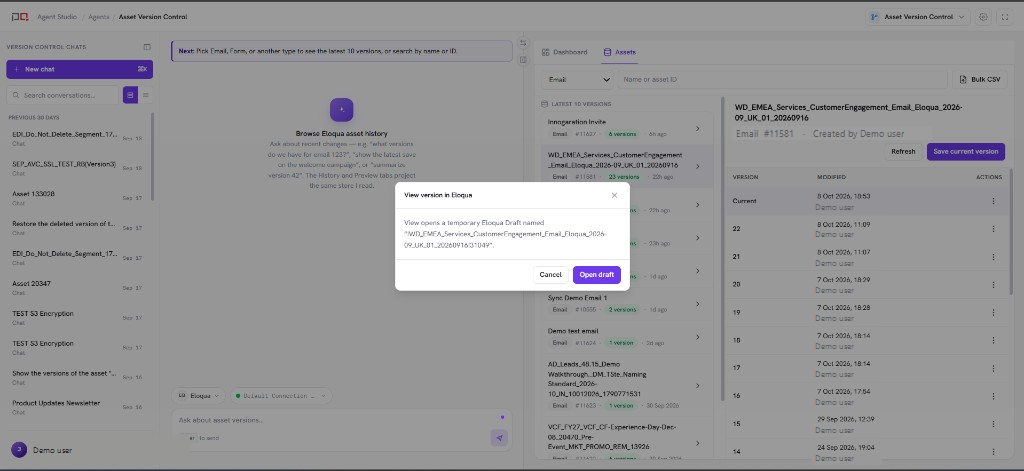Click the swap panels icon beside the chat
Viewport: 1024px width, 471px height.
click(523, 43)
